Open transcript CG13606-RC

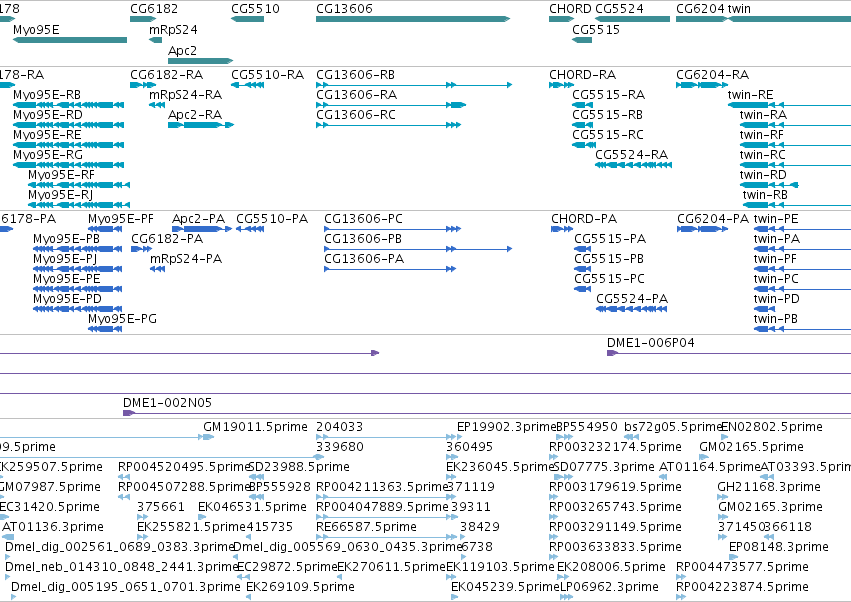pyautogui.click(x=355, y=115)
